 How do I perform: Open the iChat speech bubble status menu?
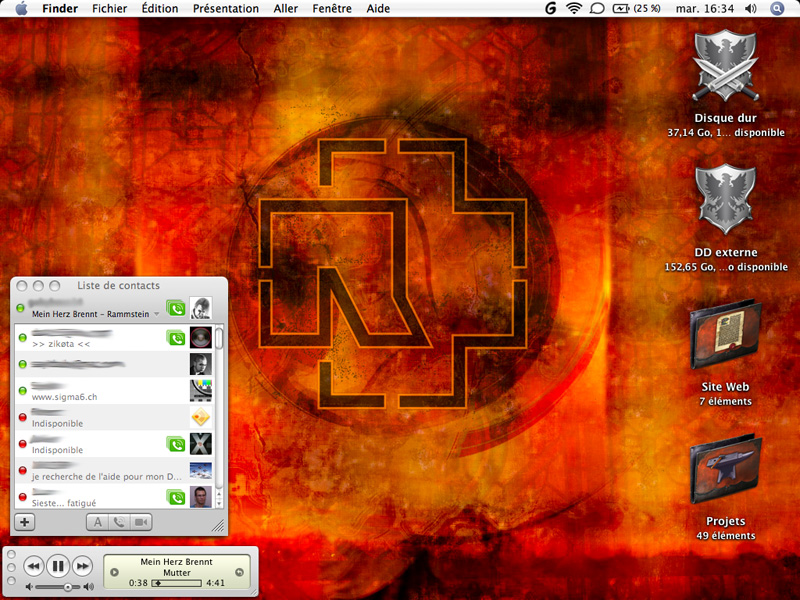(596, 9)
